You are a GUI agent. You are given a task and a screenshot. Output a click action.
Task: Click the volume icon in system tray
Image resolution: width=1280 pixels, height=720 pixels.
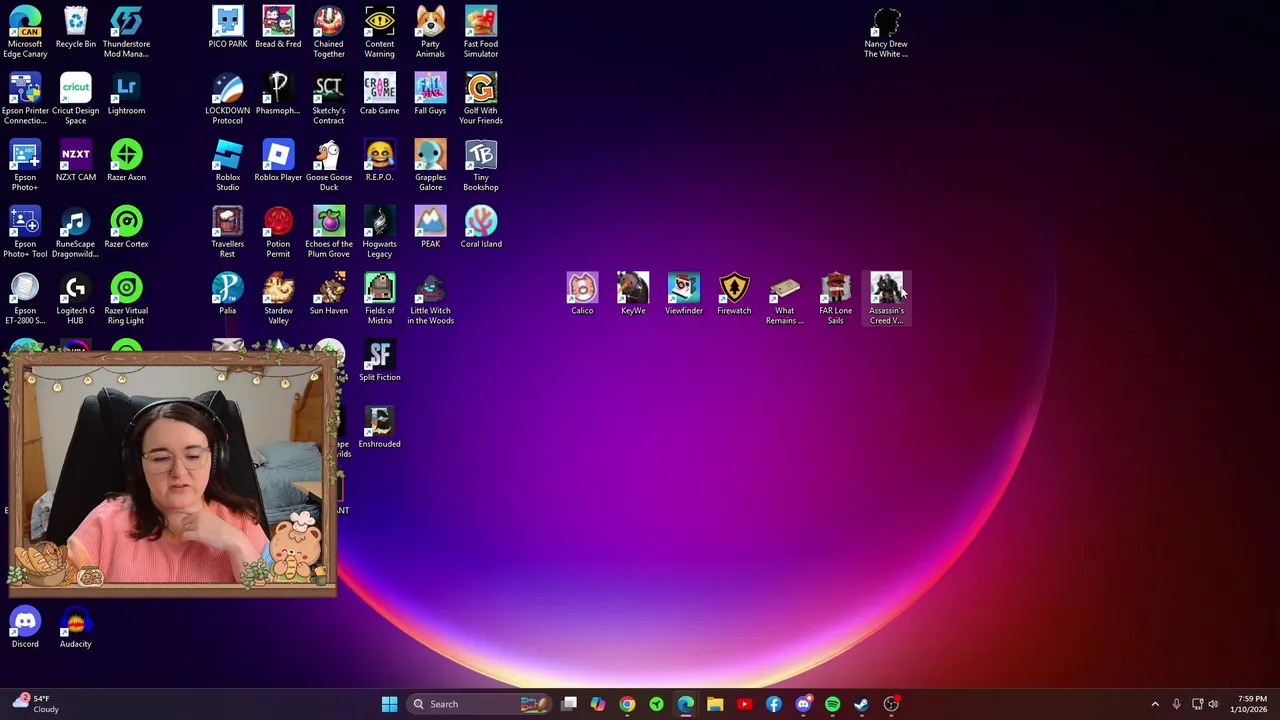(x=1213, y=704)
